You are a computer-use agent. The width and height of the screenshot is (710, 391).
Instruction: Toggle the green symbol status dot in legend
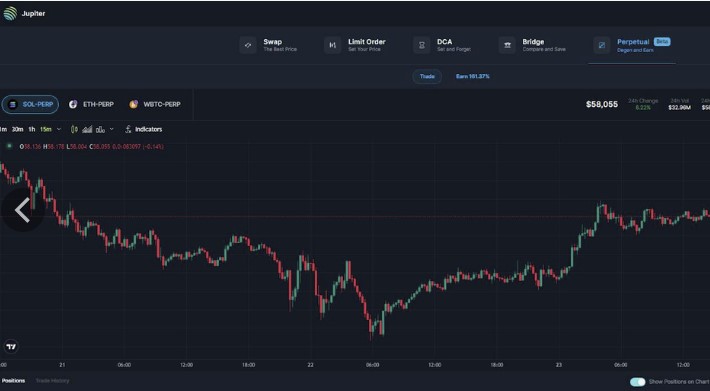click(x=9, y=146)
